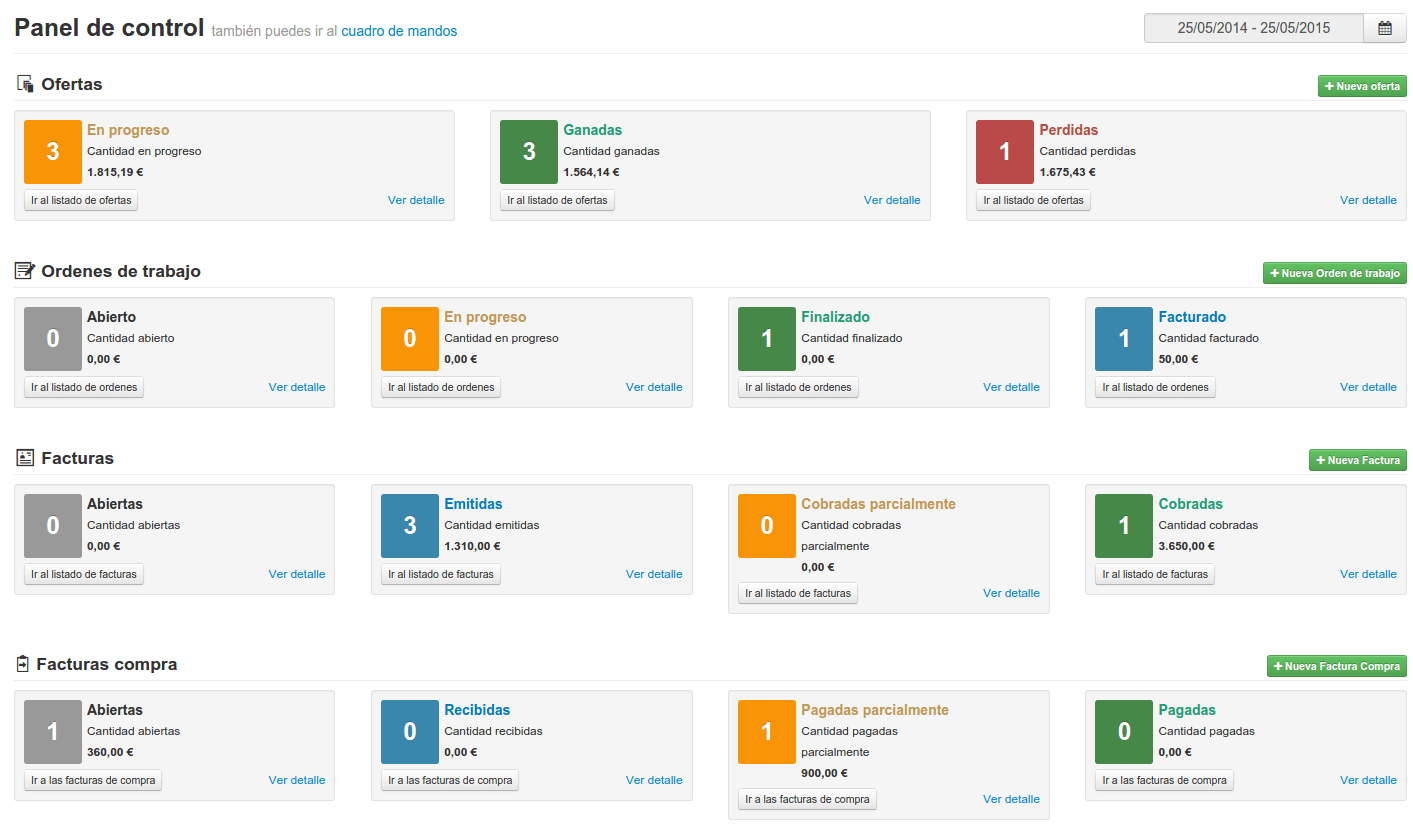Create a Nueva Orden de trabajo
1413x833 pixels.
pos(1335,273)
